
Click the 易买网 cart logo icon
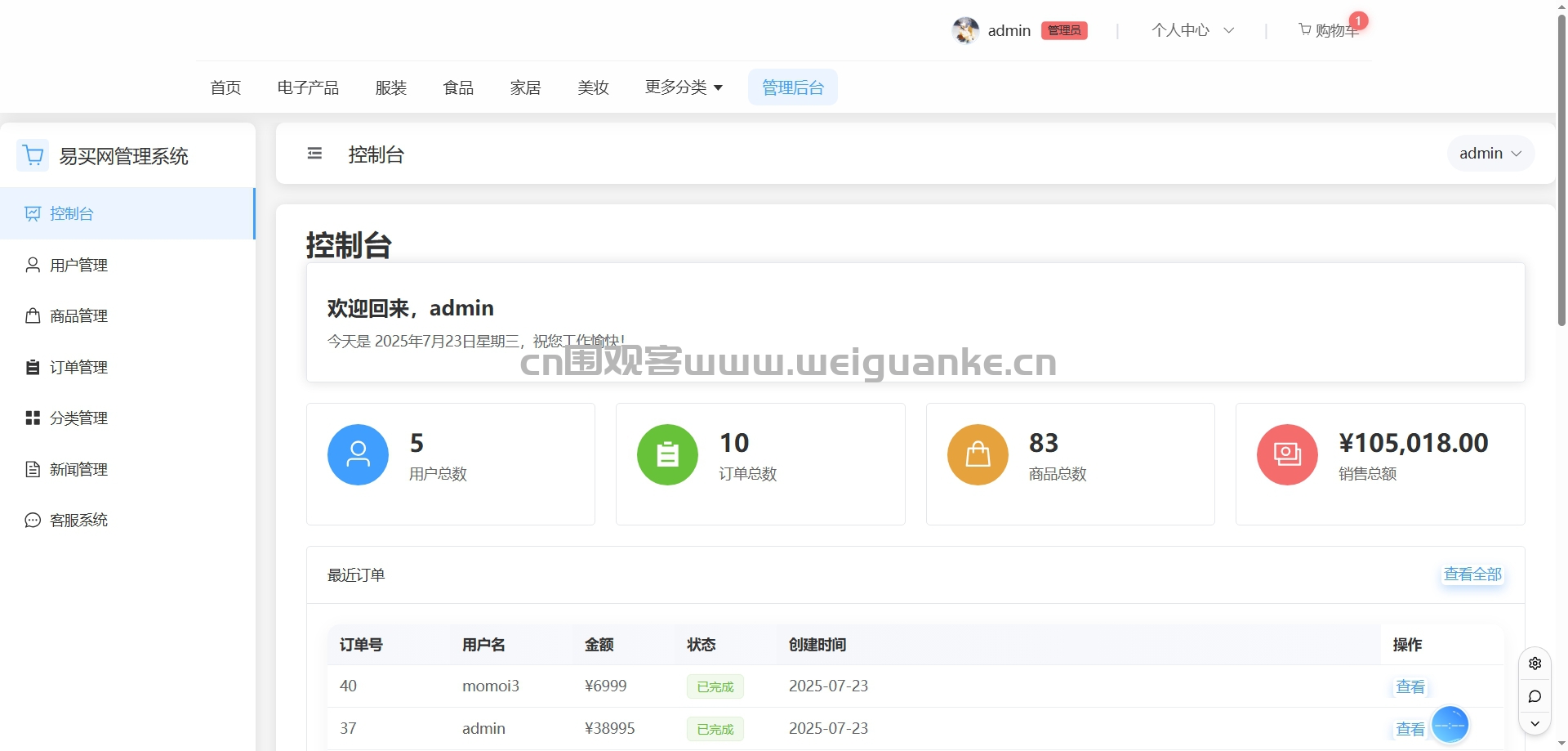[x=33, y=155]
